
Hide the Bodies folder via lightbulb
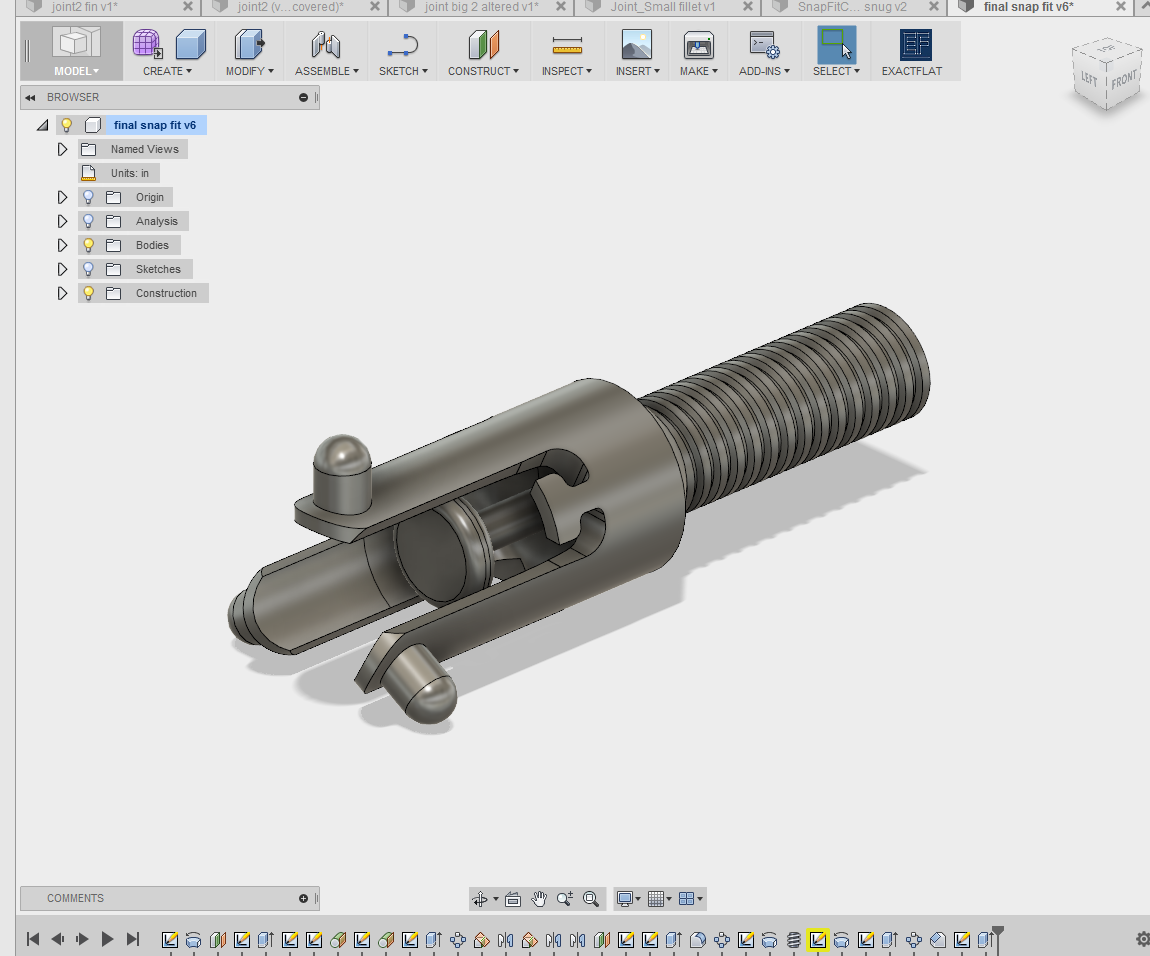click(x=88, y=245)
